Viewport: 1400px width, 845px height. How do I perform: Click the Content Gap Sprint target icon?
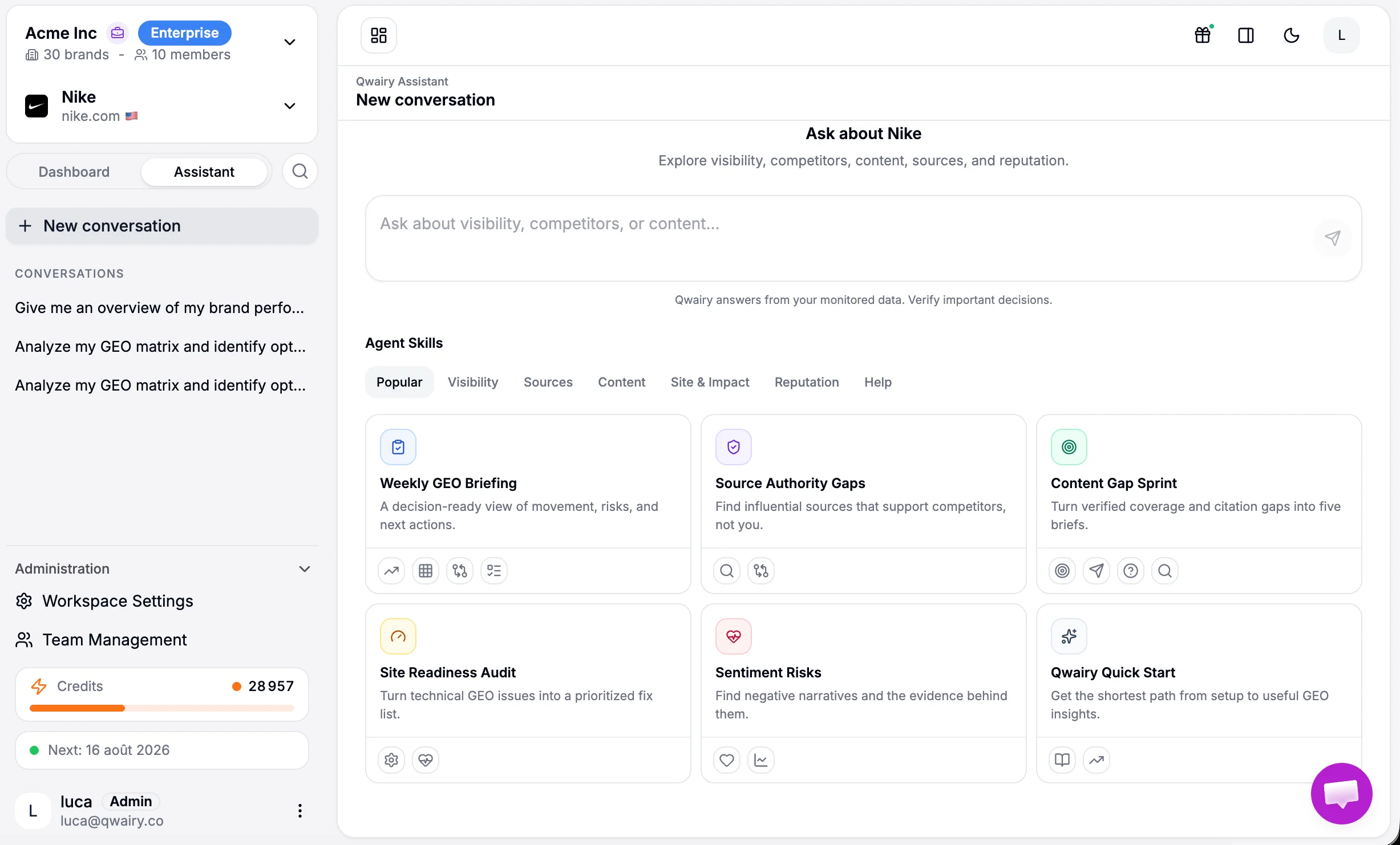[1069, 447]
